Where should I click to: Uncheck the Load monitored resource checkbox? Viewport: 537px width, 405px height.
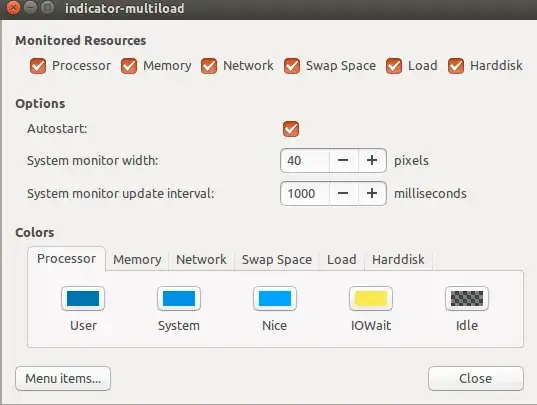pos(394,66)
